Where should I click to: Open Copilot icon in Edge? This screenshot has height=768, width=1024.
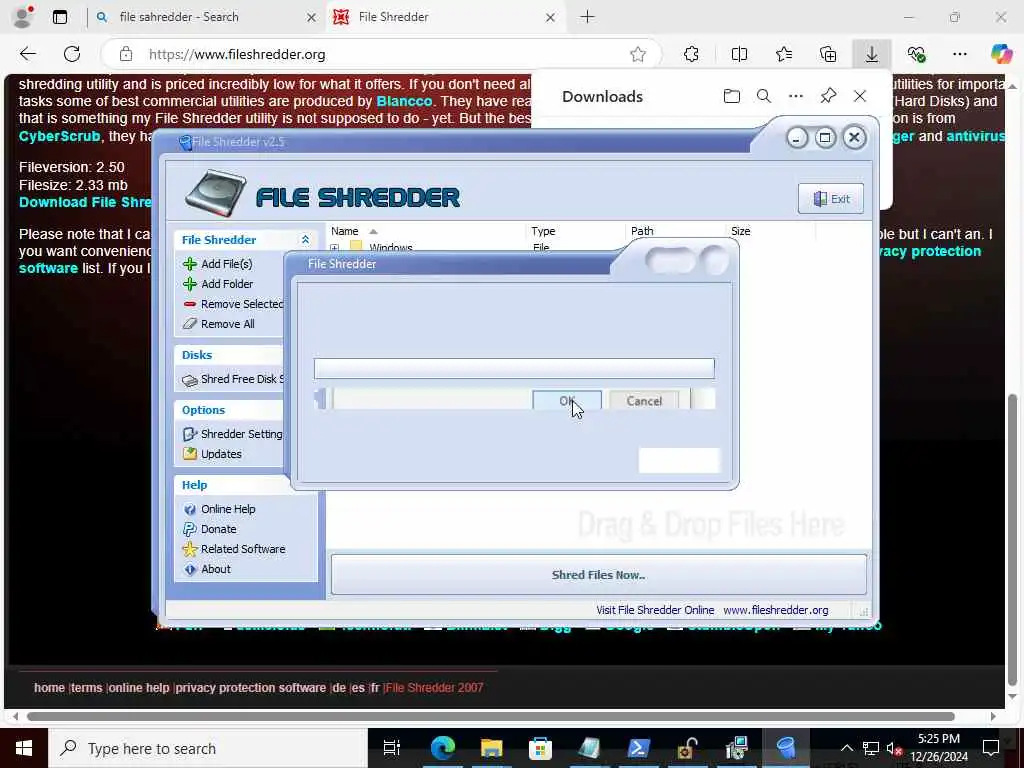click(1001, 54)
